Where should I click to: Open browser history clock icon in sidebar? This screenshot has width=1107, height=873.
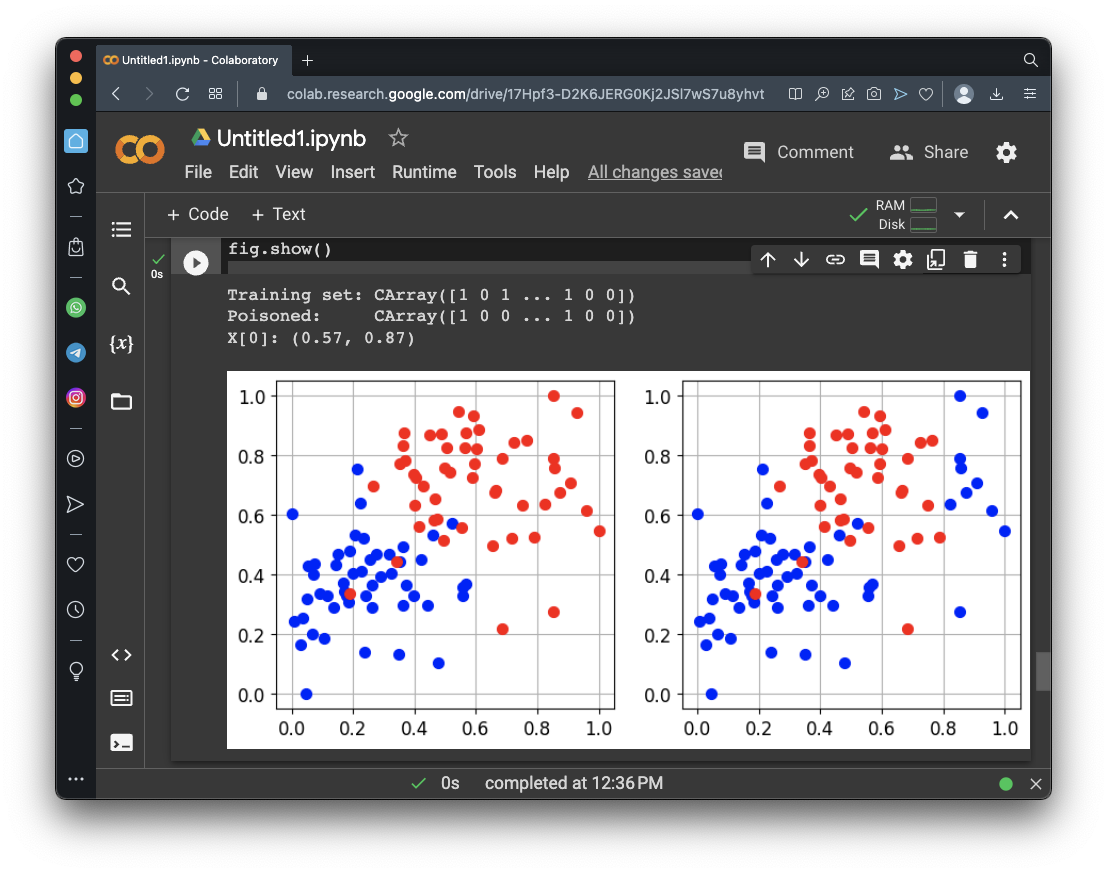point(76,609)
